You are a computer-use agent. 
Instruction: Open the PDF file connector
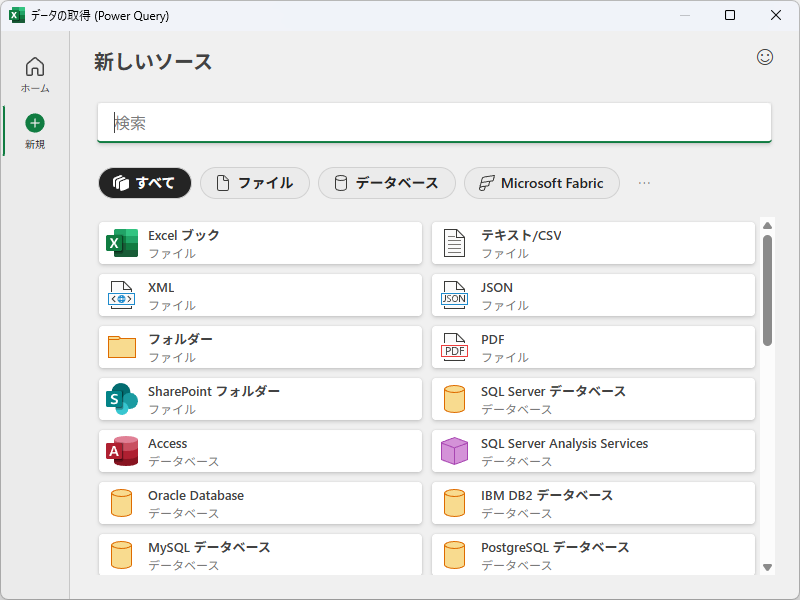[593, 347]
